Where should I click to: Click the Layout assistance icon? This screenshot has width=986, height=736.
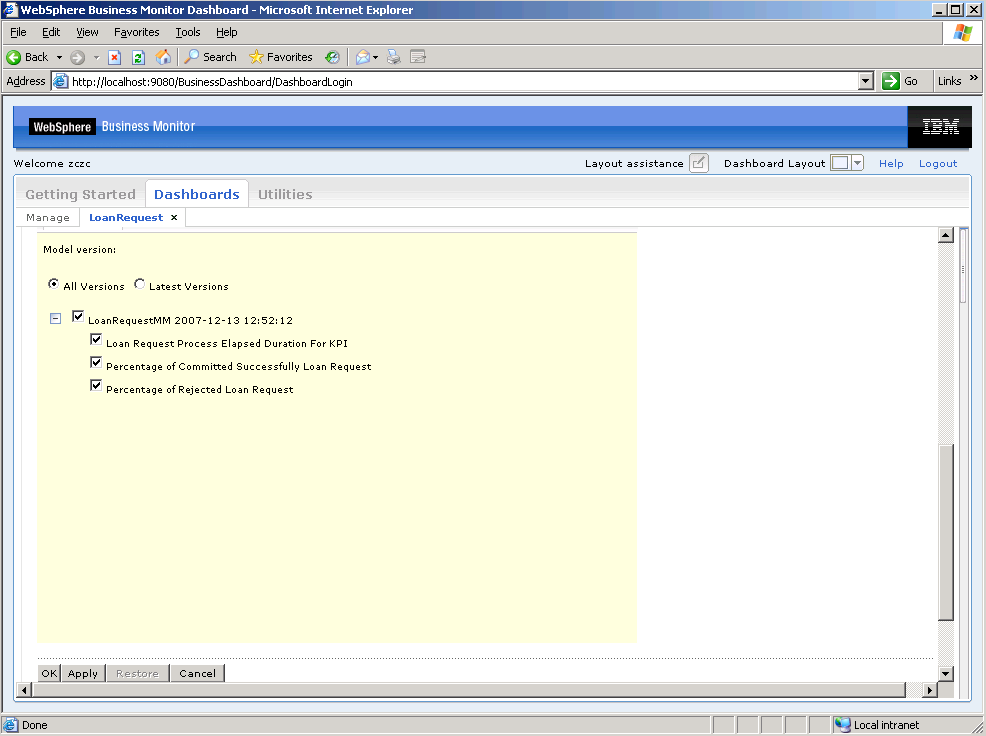tap(699, 163)
